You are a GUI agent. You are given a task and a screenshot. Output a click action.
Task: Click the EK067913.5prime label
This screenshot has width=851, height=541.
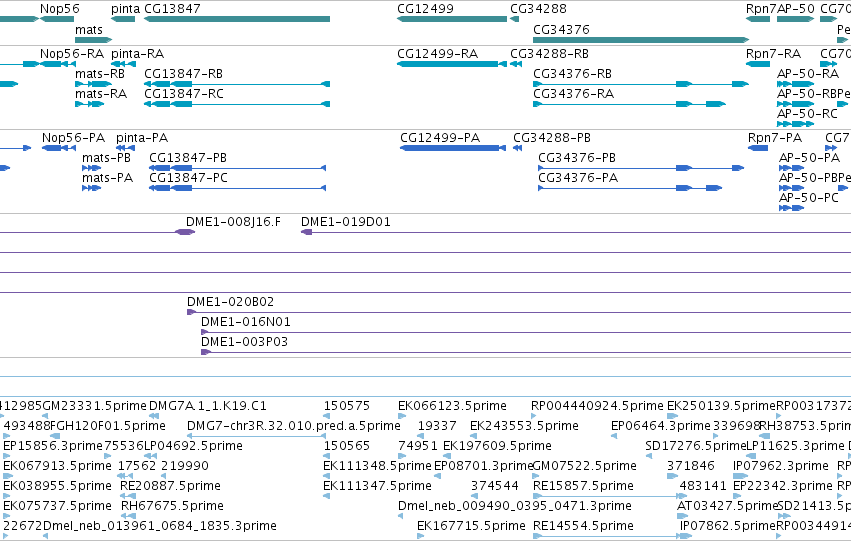point(57,466)
